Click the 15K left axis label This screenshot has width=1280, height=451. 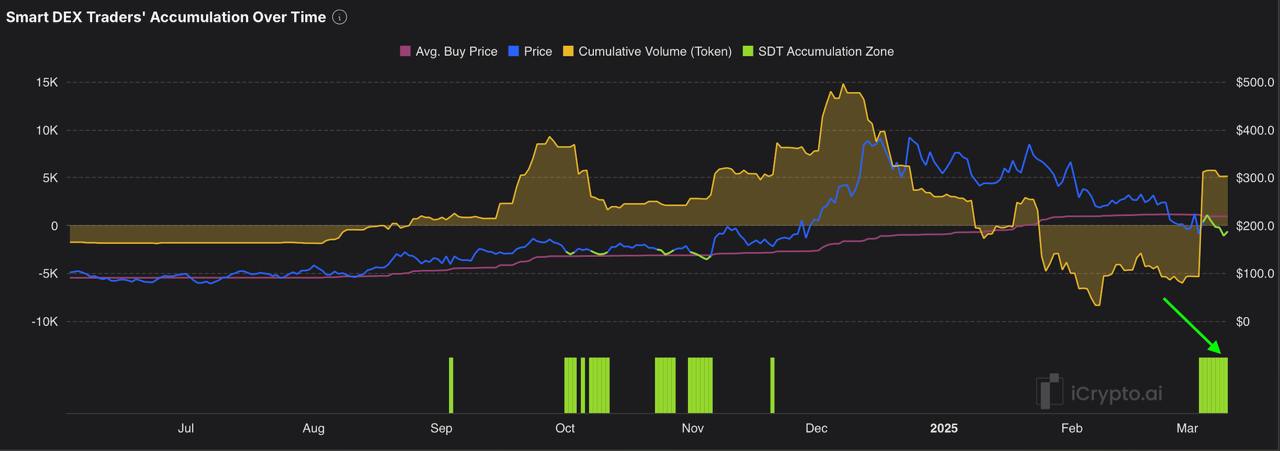46,82
